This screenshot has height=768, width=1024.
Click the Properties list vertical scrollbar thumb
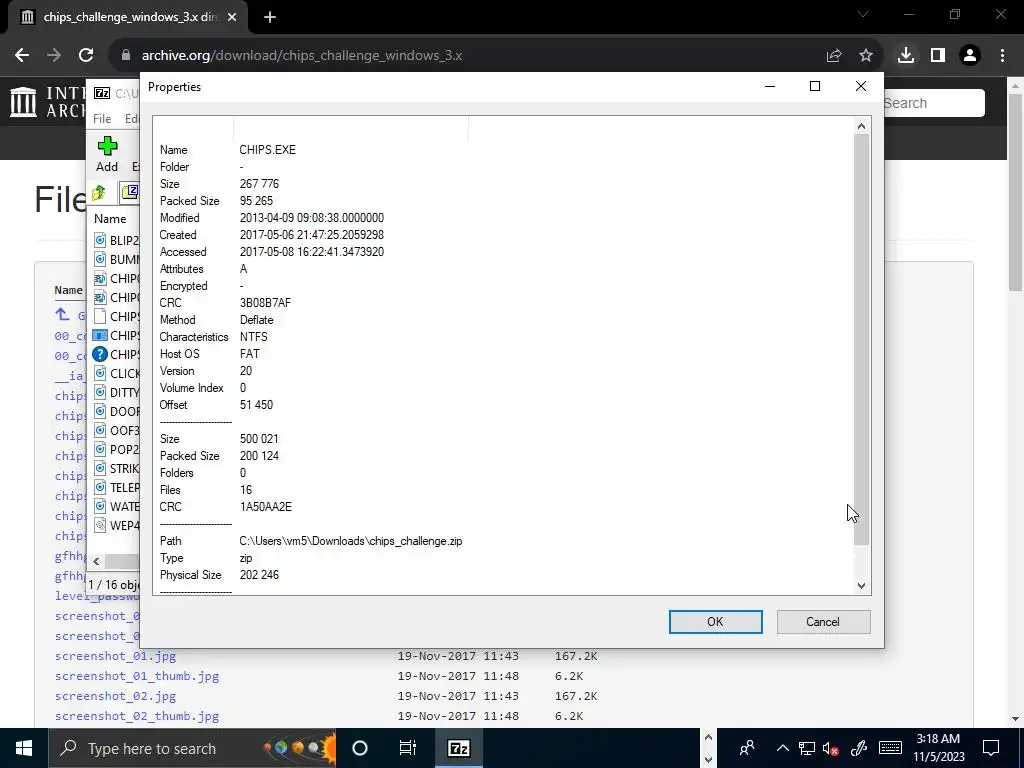[861, 340]
